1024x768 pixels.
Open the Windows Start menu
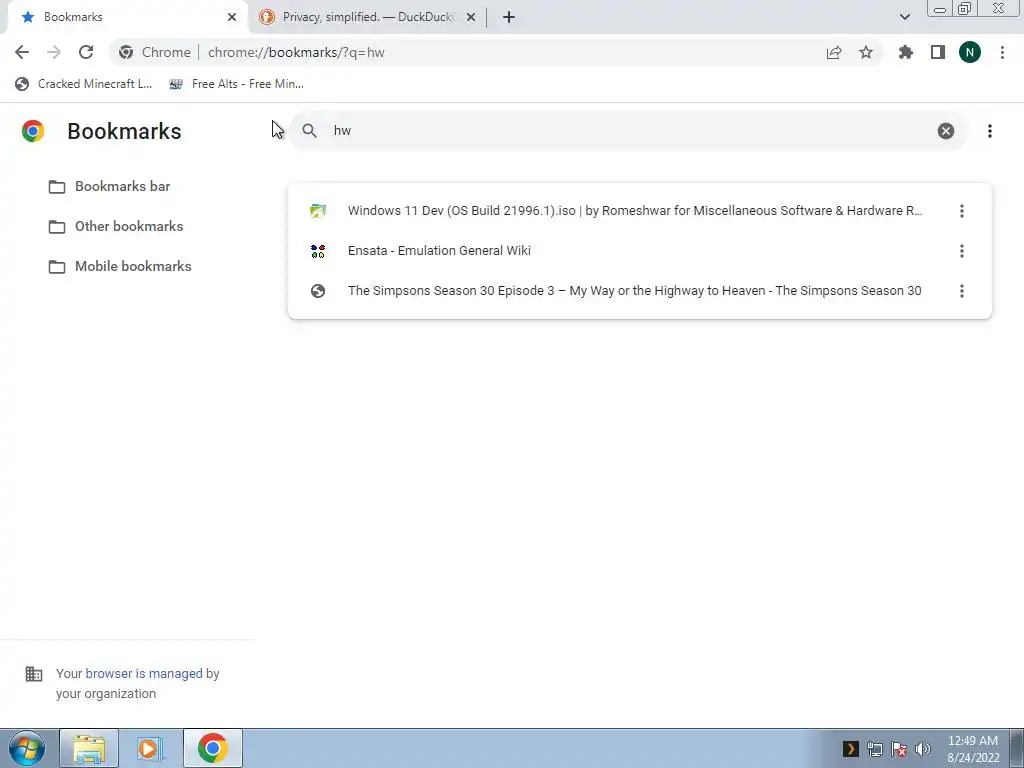[x=27, y=748]
